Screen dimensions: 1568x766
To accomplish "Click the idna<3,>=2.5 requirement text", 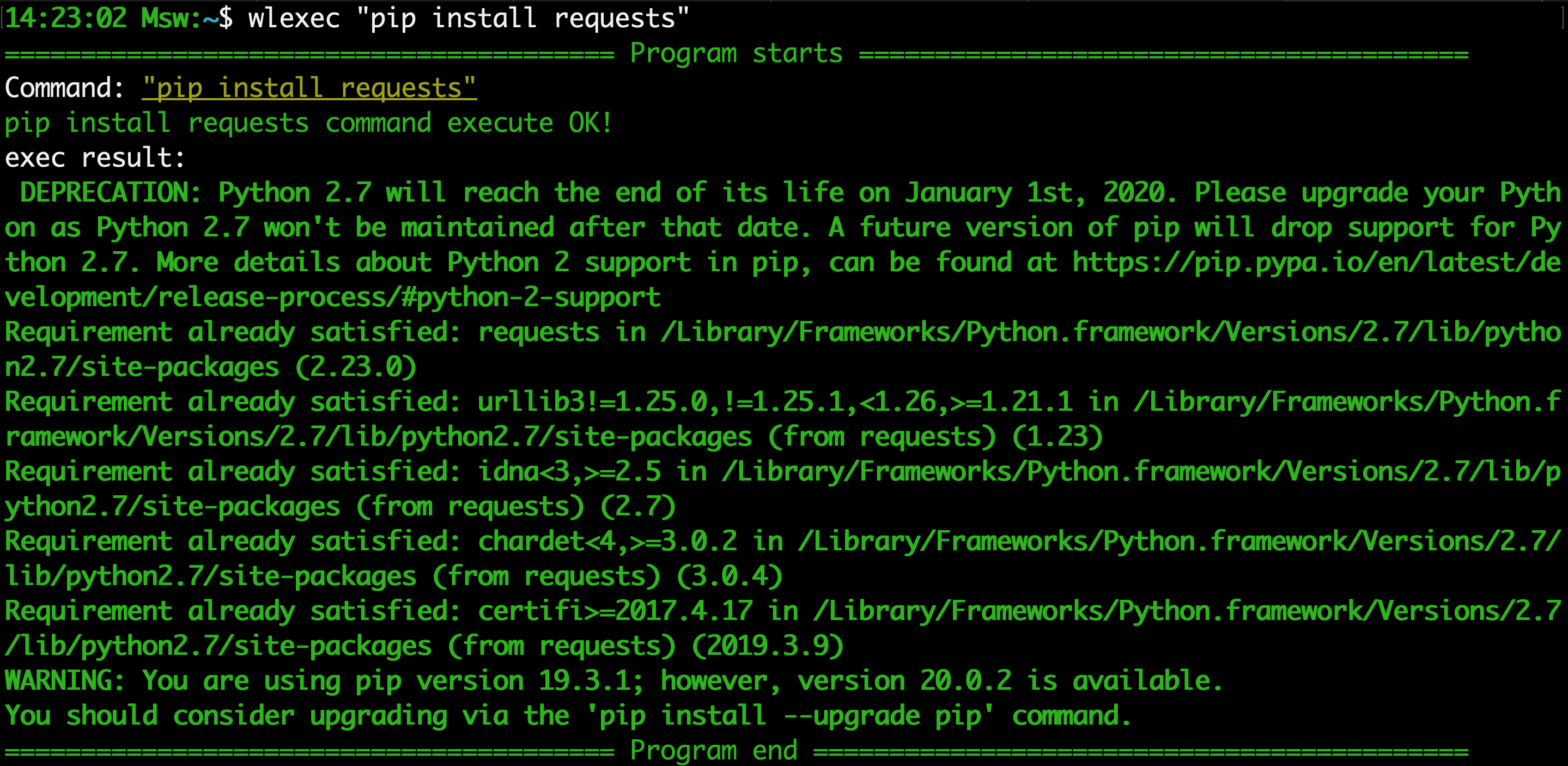I will click(569, 472).
